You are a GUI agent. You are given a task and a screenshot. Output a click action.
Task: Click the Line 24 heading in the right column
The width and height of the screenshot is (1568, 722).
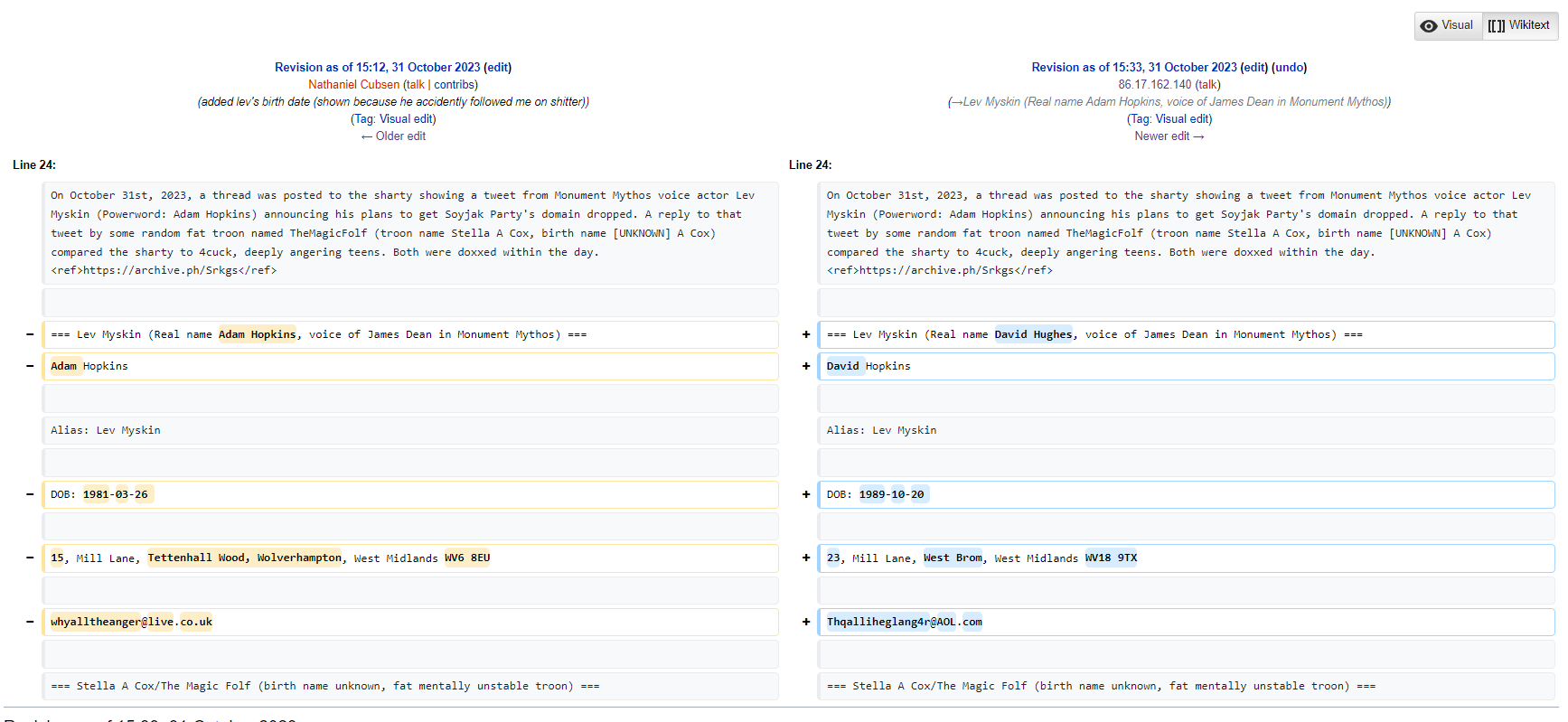[x=810, y=165]
